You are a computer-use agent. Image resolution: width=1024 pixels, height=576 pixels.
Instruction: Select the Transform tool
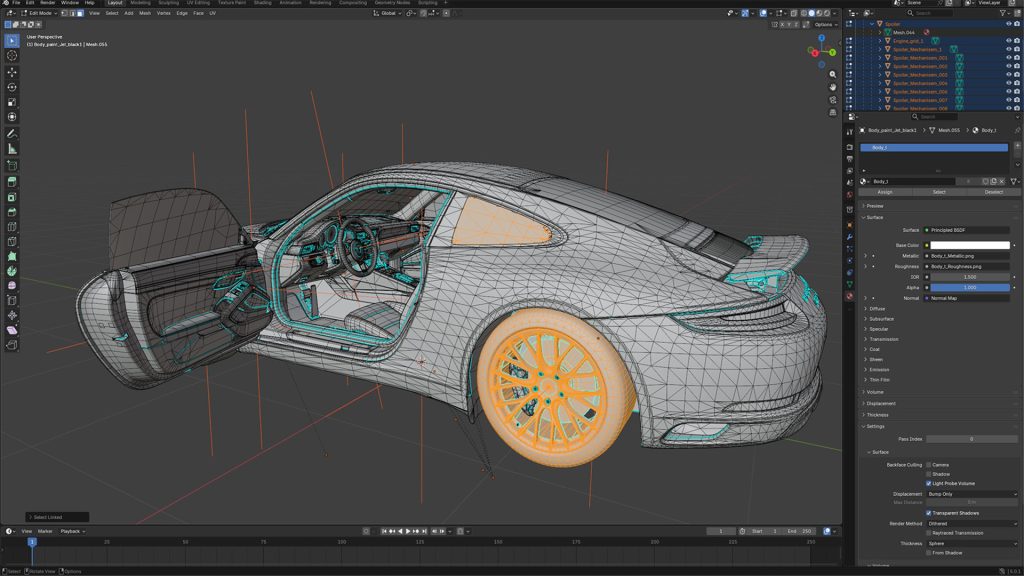point(12,117)
